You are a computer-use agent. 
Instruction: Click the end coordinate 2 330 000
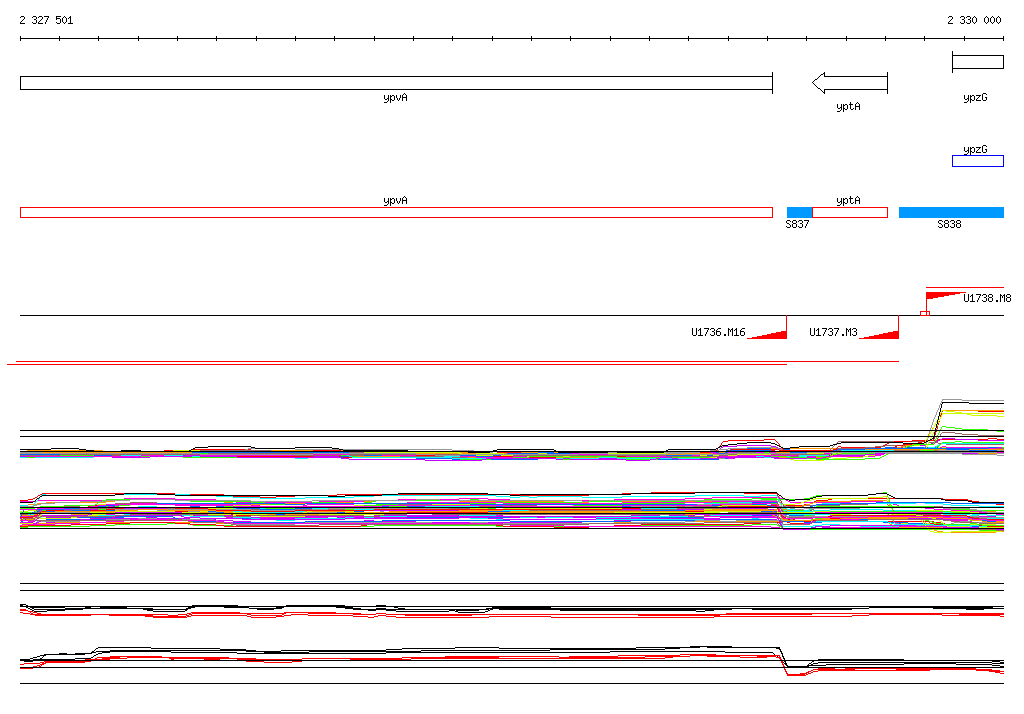(974, 20)
